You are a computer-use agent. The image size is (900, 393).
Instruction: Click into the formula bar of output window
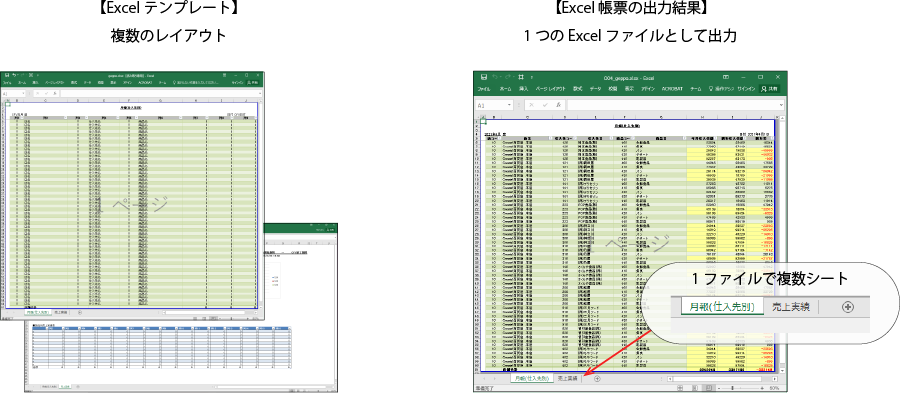(x=672, y=105)
